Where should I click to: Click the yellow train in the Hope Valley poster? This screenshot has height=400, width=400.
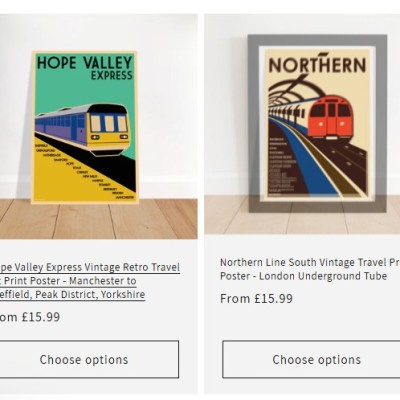(82, 130)
